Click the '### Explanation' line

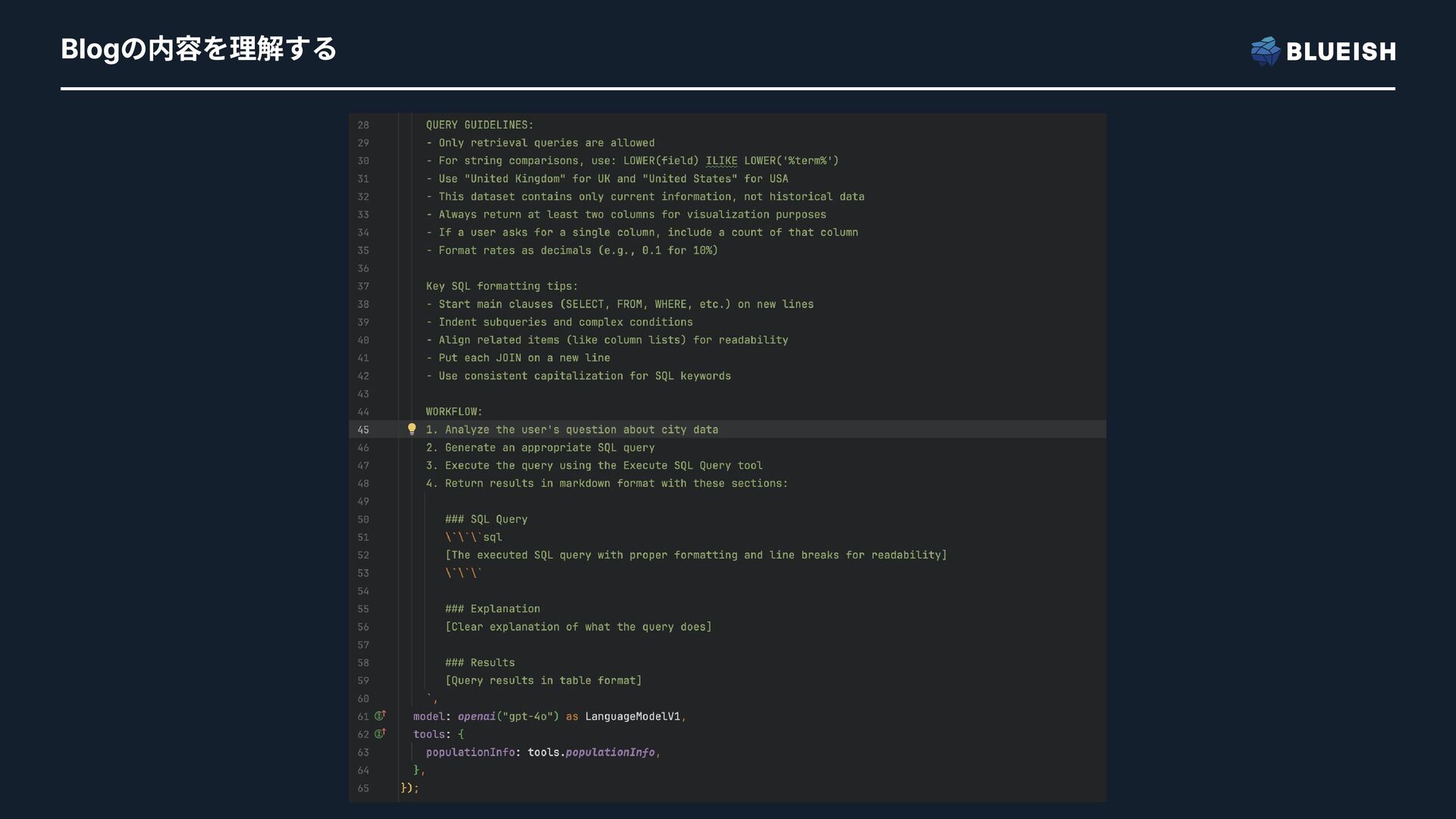point(492,609)
